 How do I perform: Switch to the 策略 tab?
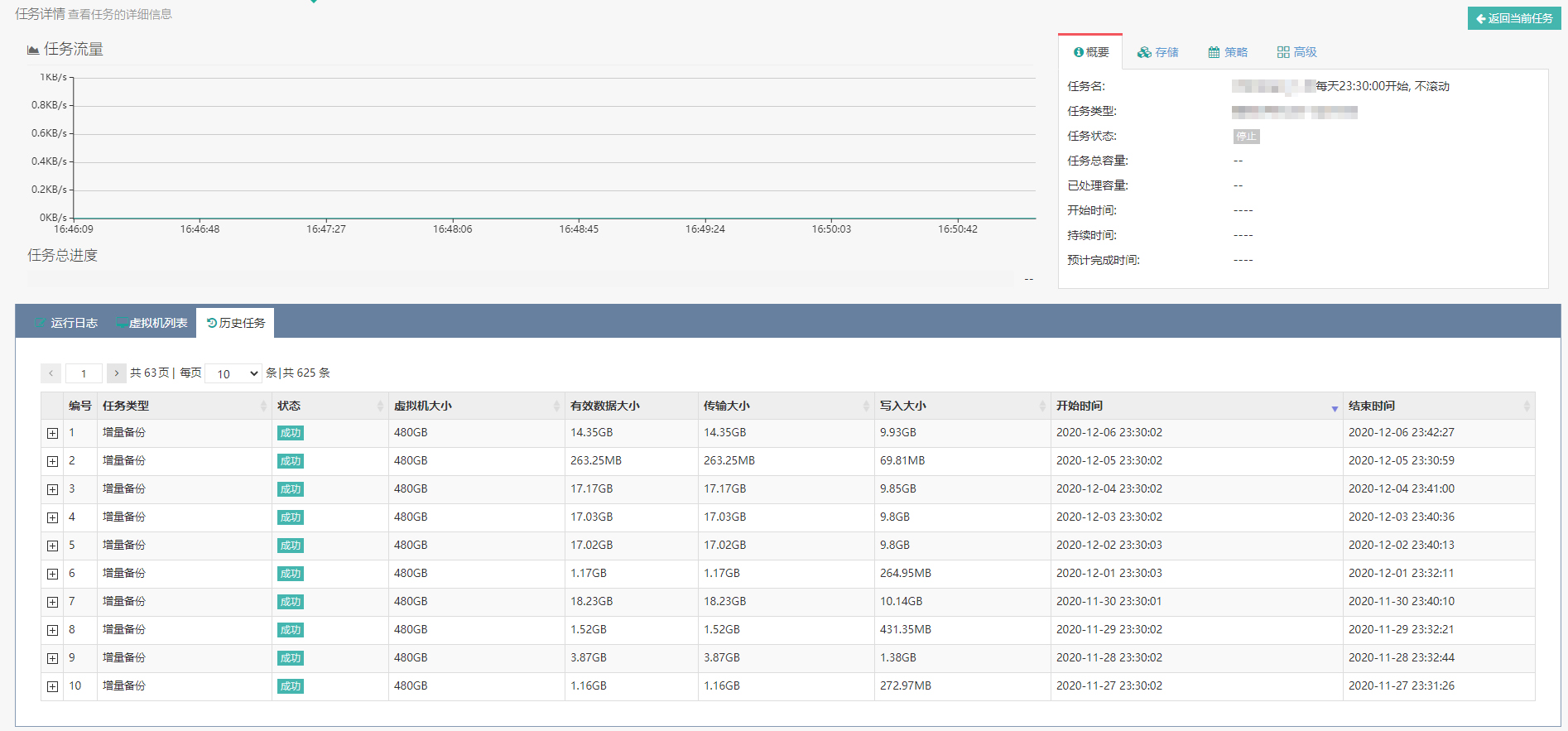pyautogui.click(x=1227, y=52)
